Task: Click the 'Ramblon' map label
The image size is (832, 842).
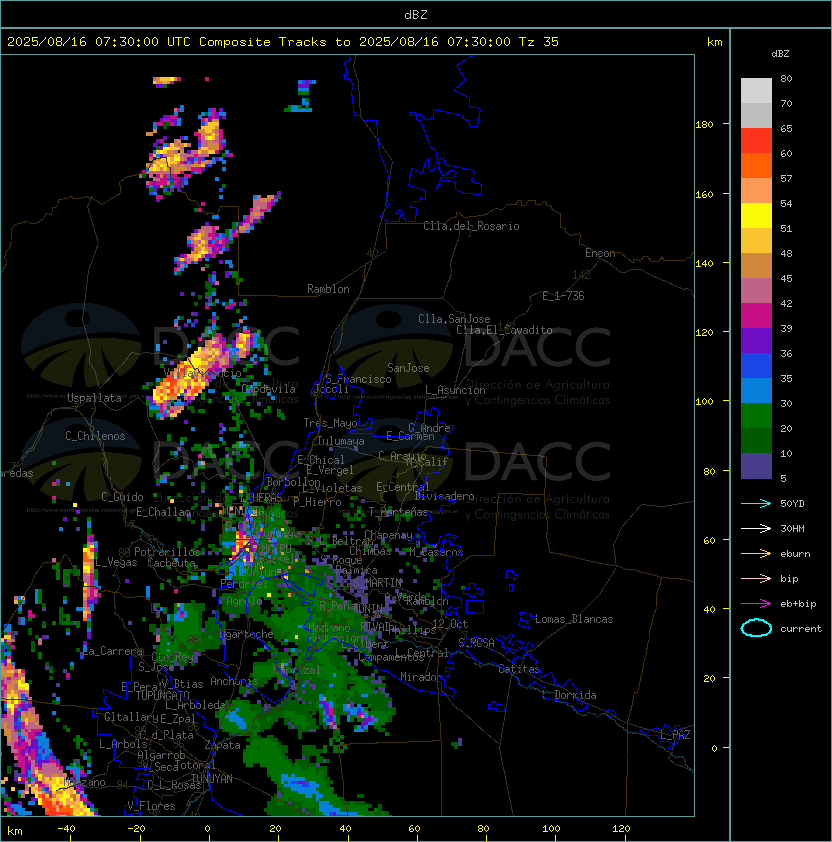Action: coord(328,289)
